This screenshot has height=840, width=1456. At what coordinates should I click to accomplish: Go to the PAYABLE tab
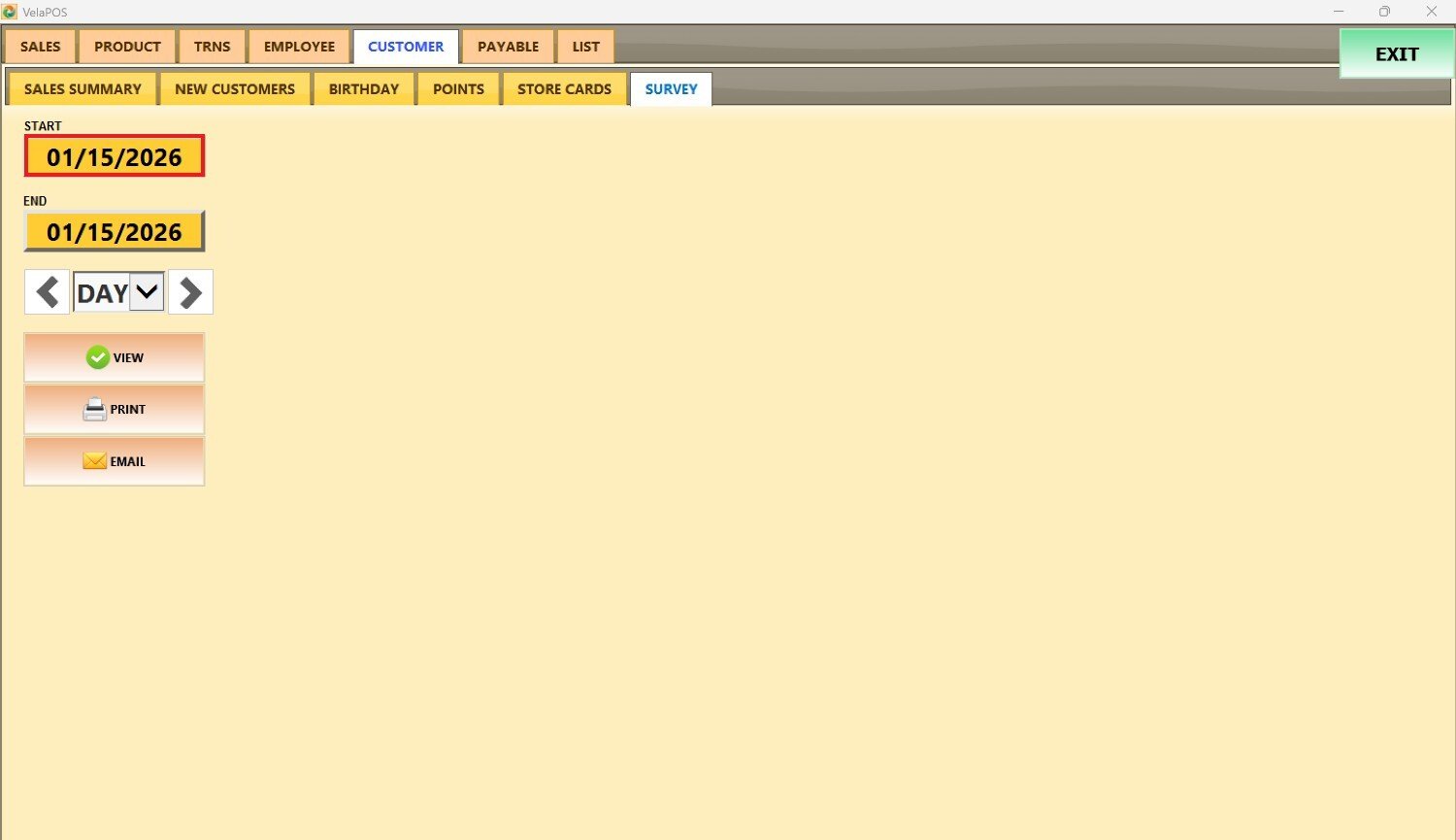508,47
